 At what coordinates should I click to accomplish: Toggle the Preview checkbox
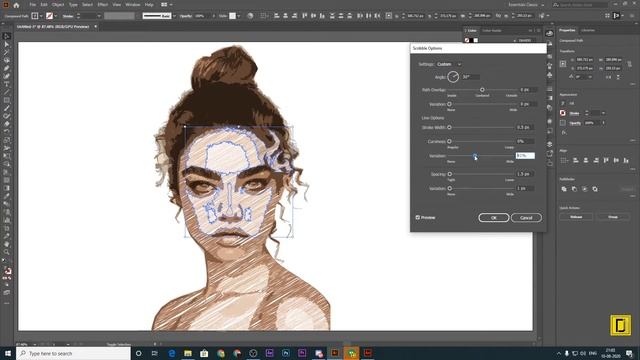[418, 218]
